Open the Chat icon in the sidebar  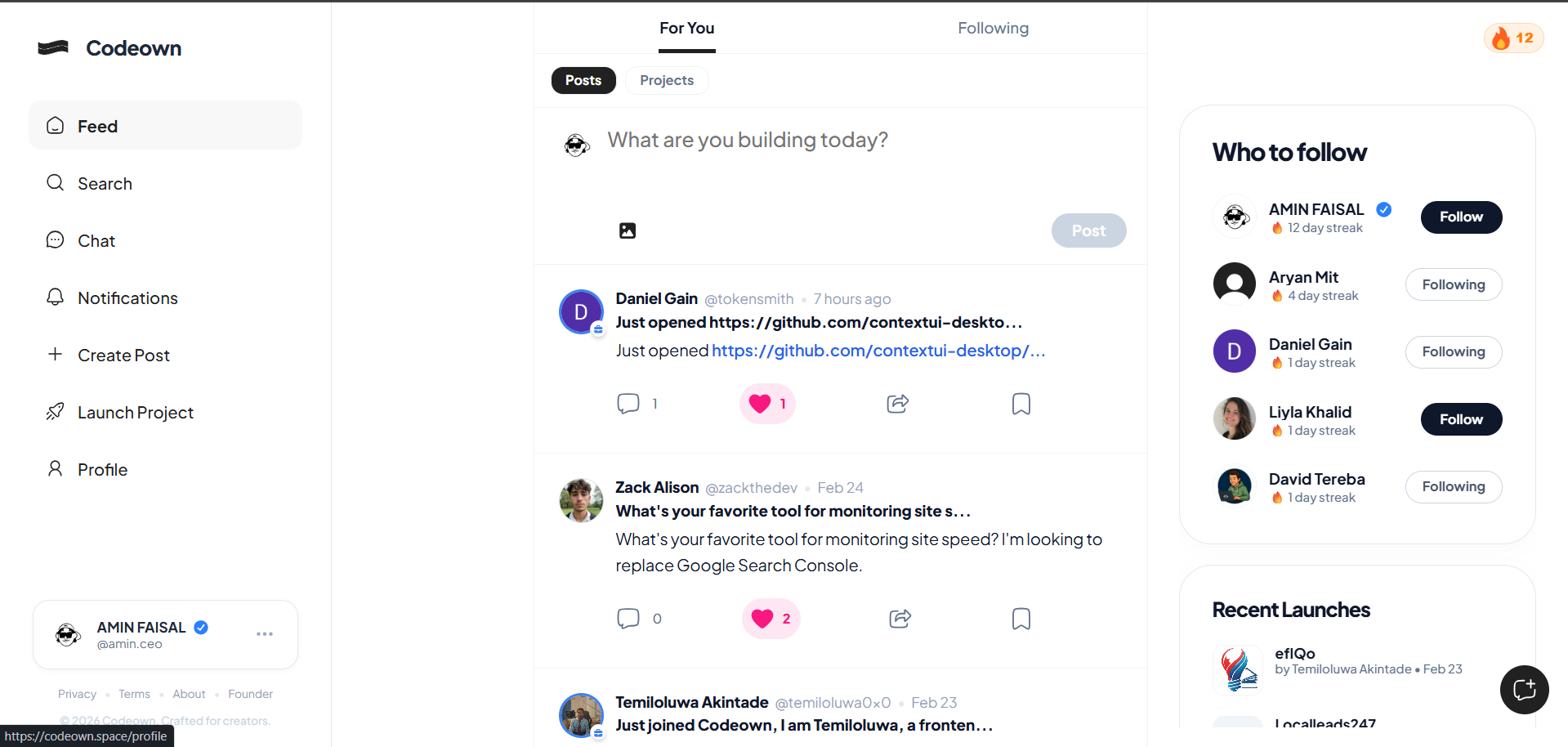click(x=55, y=239)
